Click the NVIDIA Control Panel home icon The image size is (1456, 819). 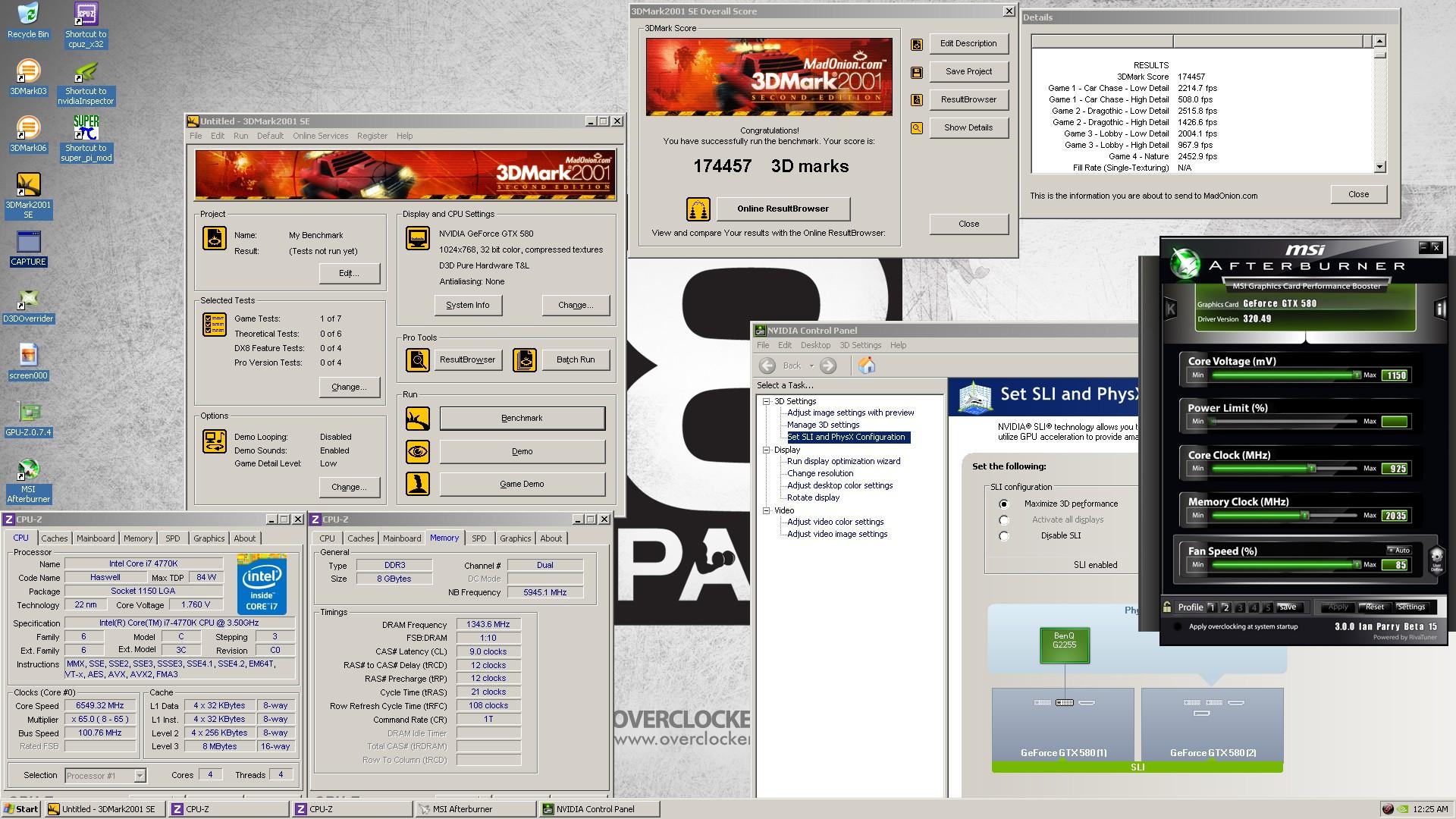(867, 366)
